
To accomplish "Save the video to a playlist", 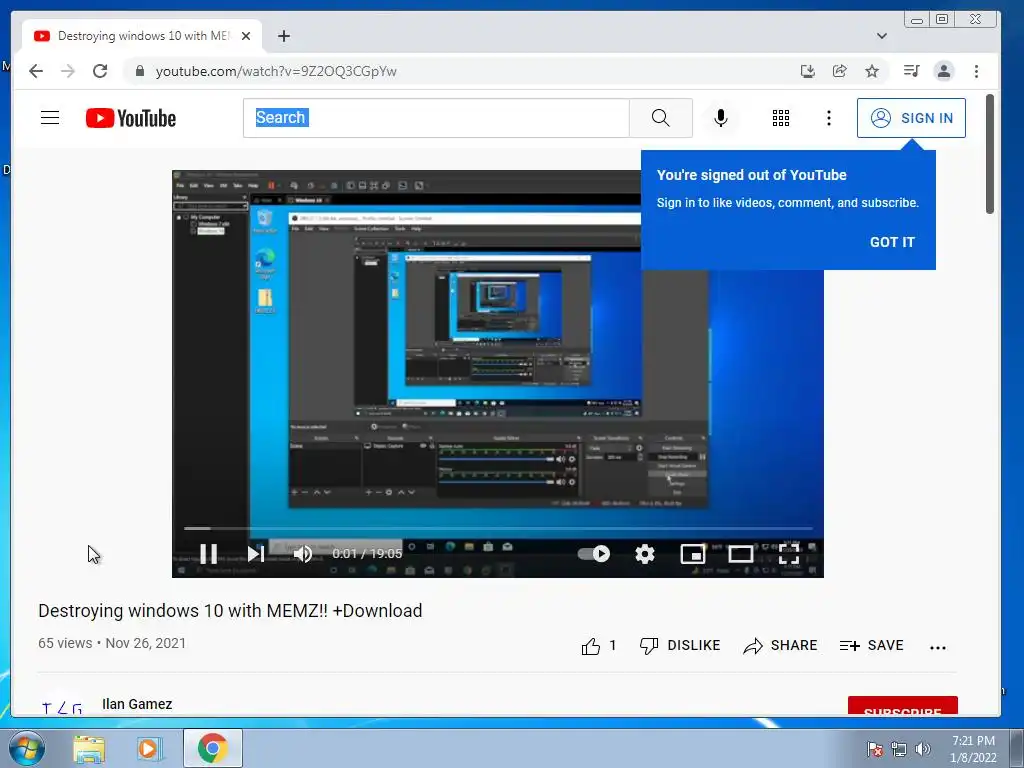I will (871, 645).
